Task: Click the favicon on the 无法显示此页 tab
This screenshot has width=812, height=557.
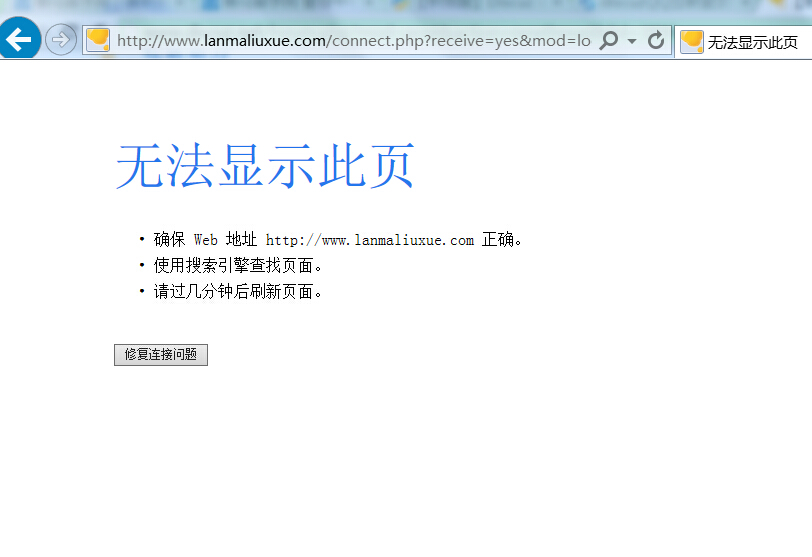Action: pyautogui.click(x=691, y=41)
